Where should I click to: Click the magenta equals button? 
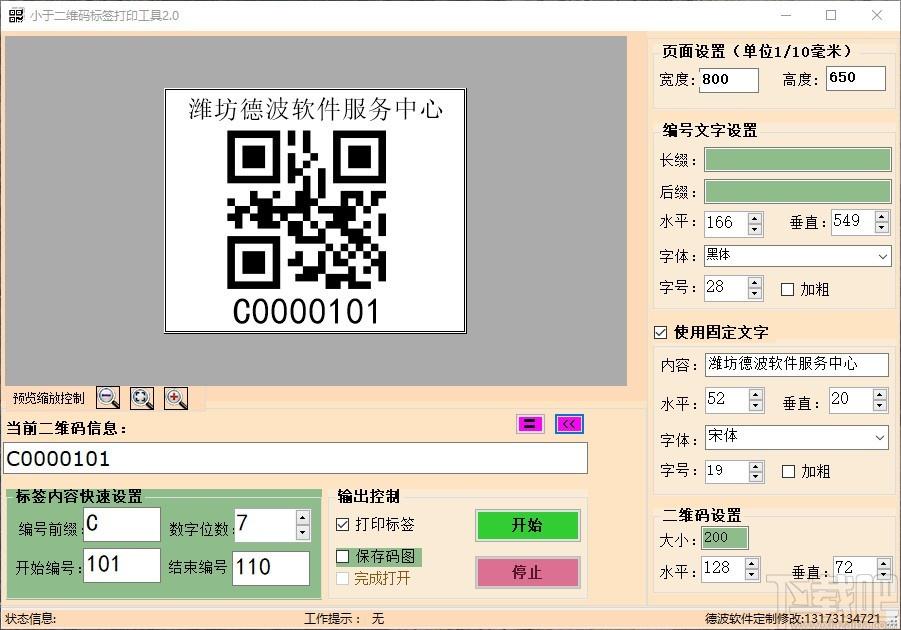(x=530, y=424)
